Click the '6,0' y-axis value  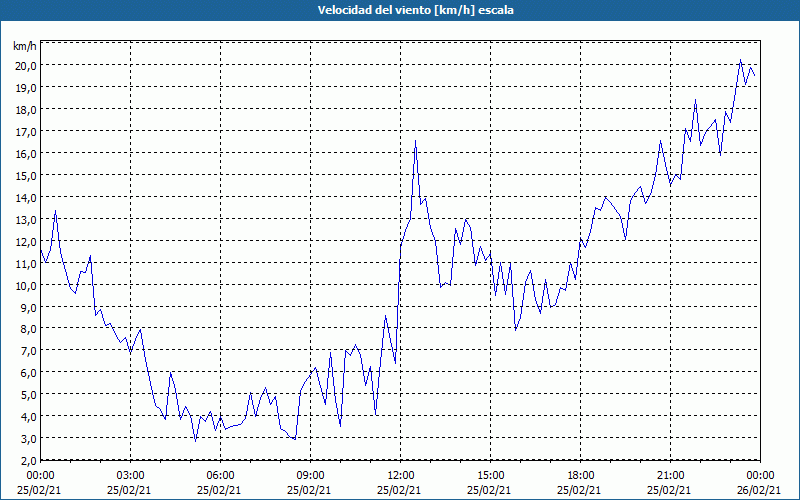[x=29, y=372]
